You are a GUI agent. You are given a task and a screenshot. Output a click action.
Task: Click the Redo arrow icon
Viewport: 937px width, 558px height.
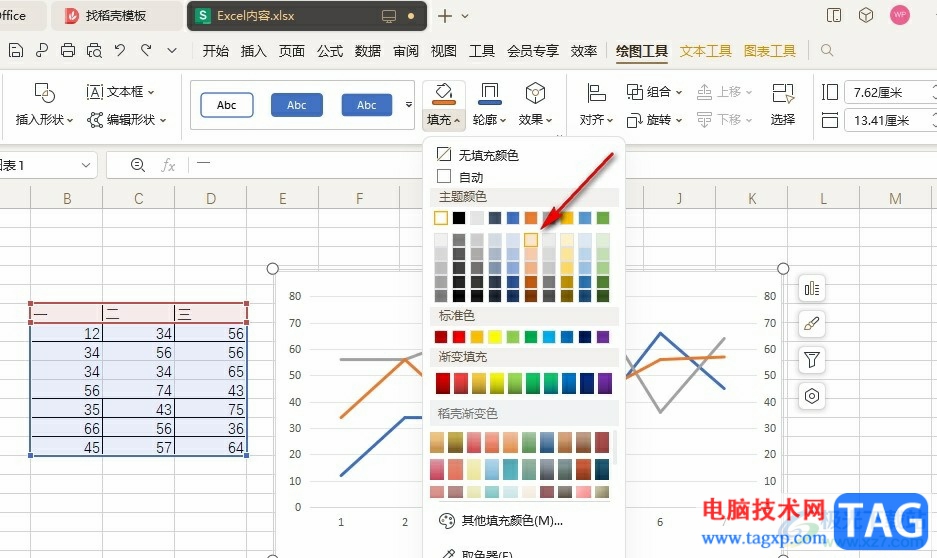click(146, 50)
